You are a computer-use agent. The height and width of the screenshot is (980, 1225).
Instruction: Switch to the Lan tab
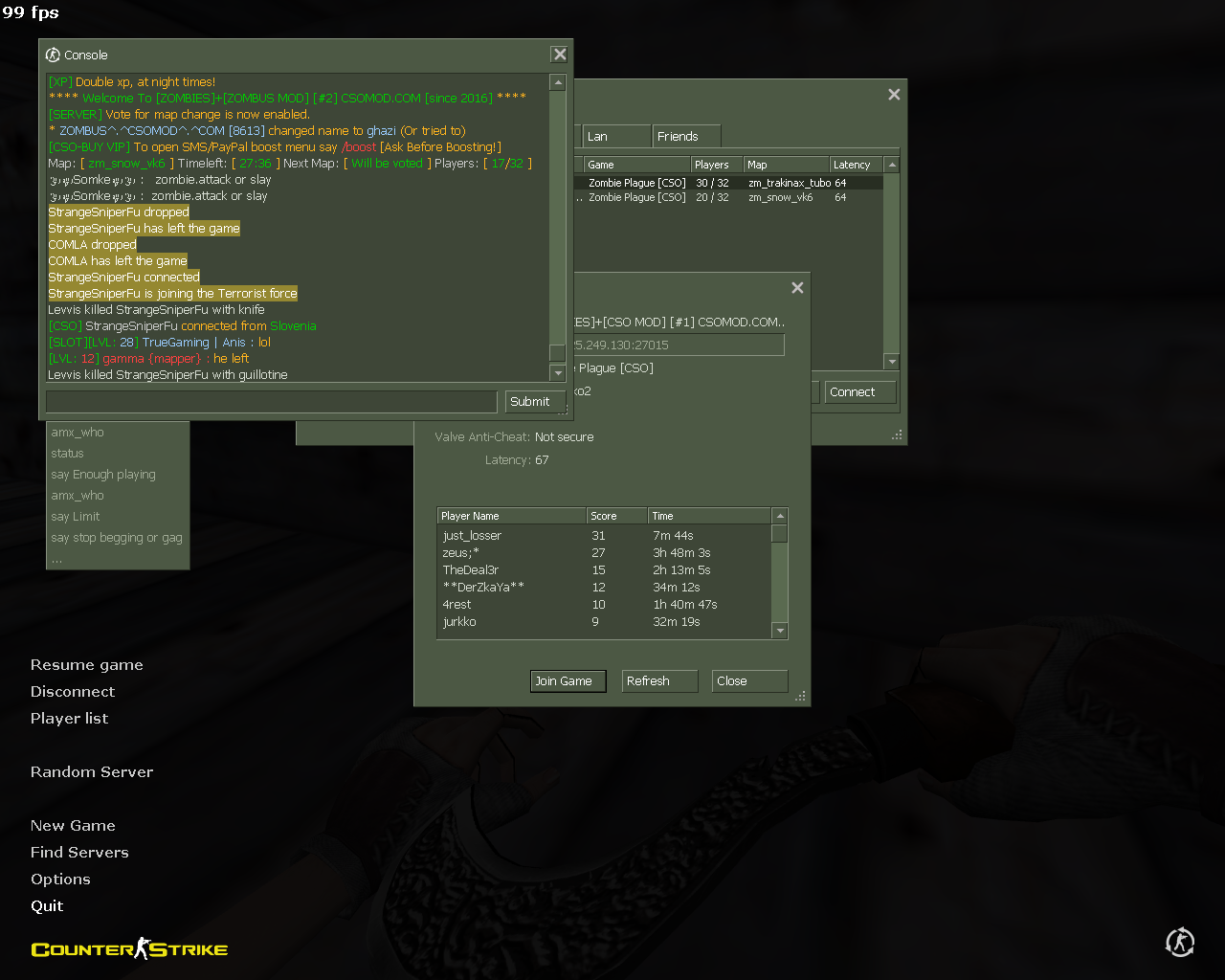tap(614, 137)
